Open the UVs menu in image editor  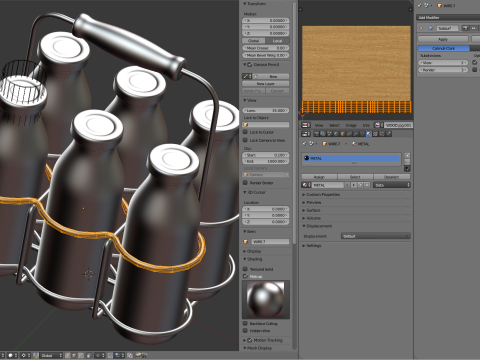pos(366,125)
